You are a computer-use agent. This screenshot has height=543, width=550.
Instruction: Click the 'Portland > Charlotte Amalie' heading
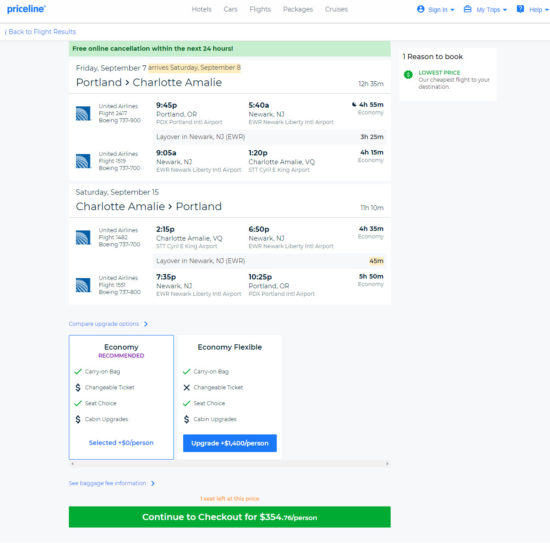point(149,82)
